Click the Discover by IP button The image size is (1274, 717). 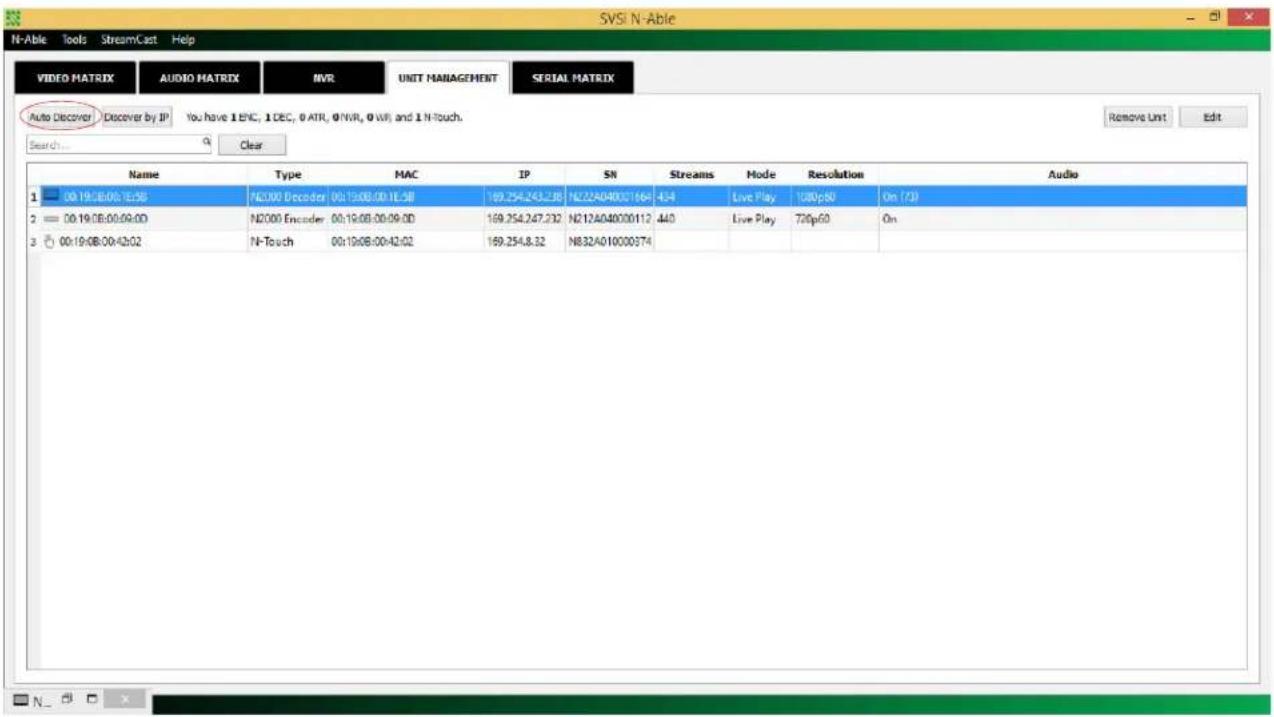tap(137, 117)
